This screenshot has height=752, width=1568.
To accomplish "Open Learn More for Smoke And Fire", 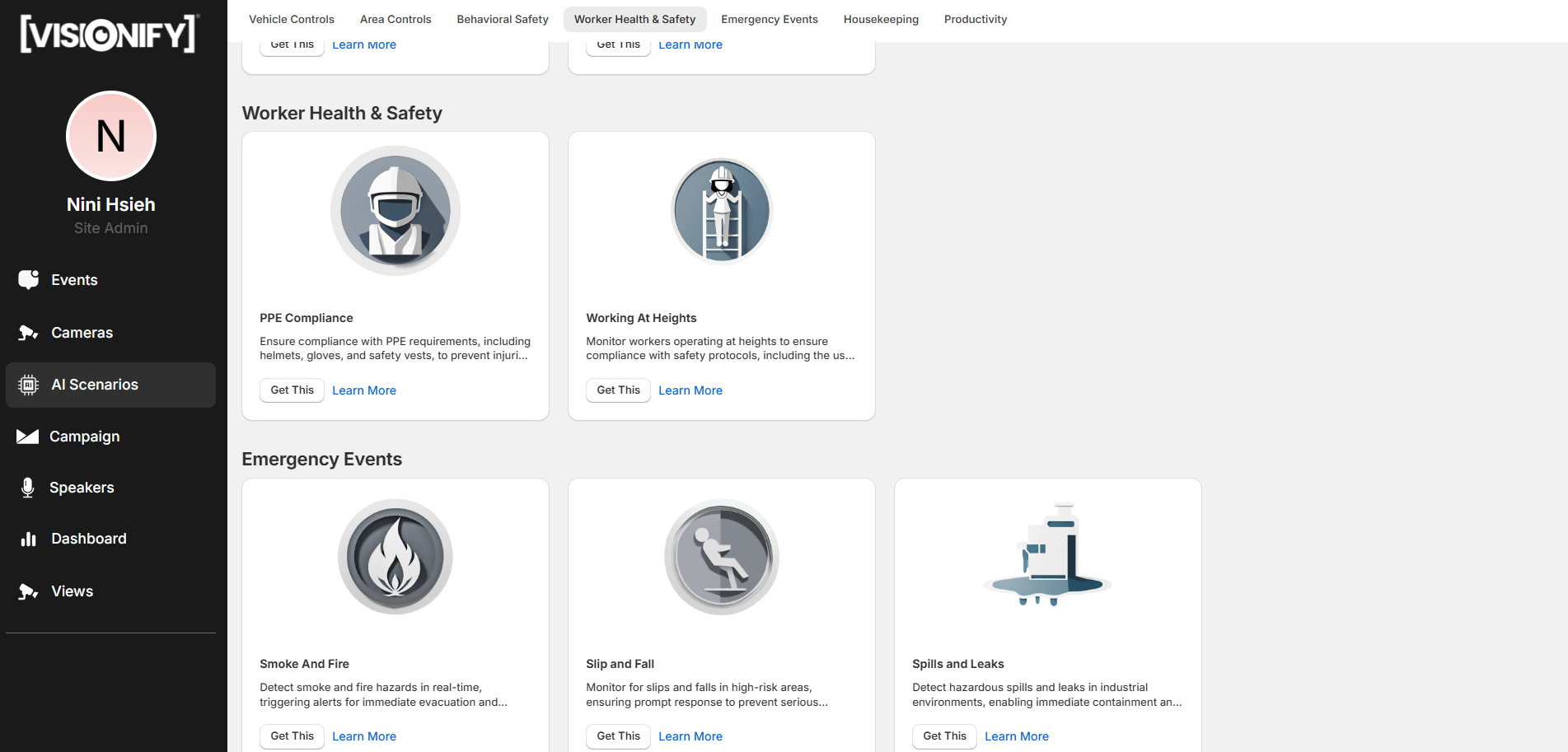I will pyautogui.click(x=364, y=736).
